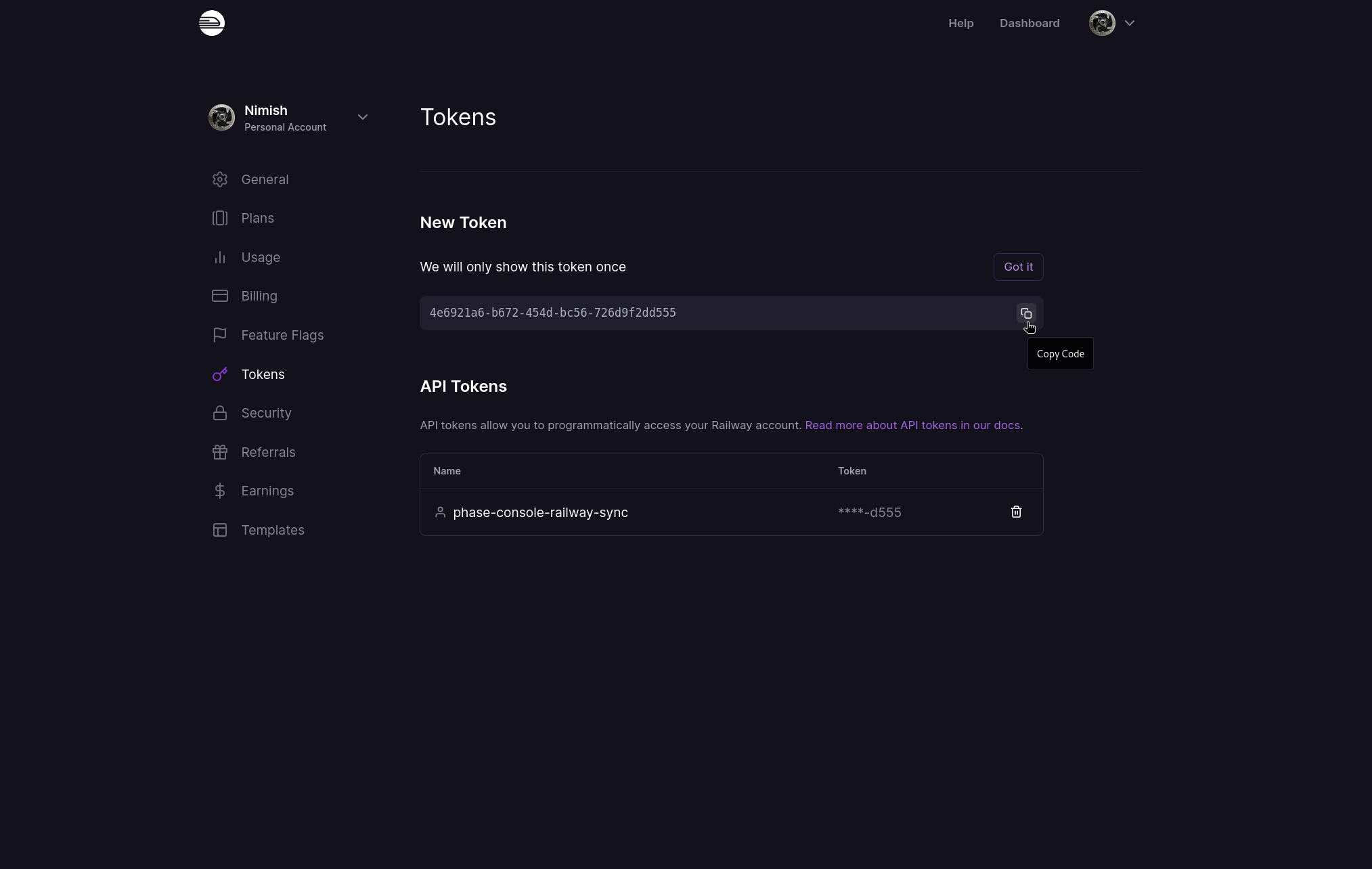Open Feature Flags via flag icon
This screenshot has width=1372, height=869.
coord(220,335)
